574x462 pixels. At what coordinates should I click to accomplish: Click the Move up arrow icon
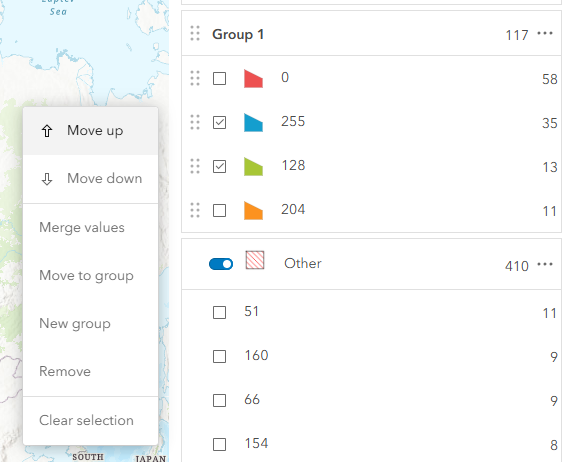tap(47, 131)
